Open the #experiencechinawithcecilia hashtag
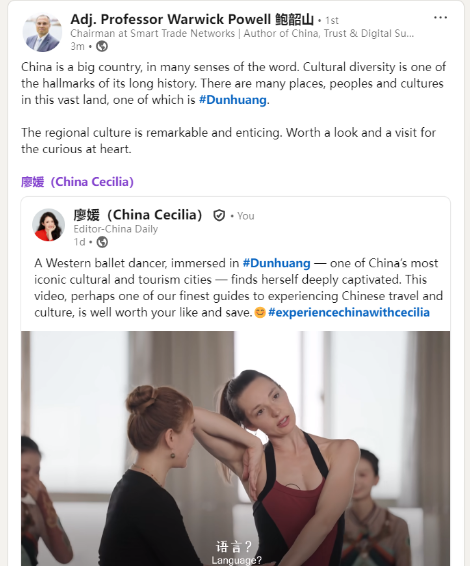 click(349, 312)
